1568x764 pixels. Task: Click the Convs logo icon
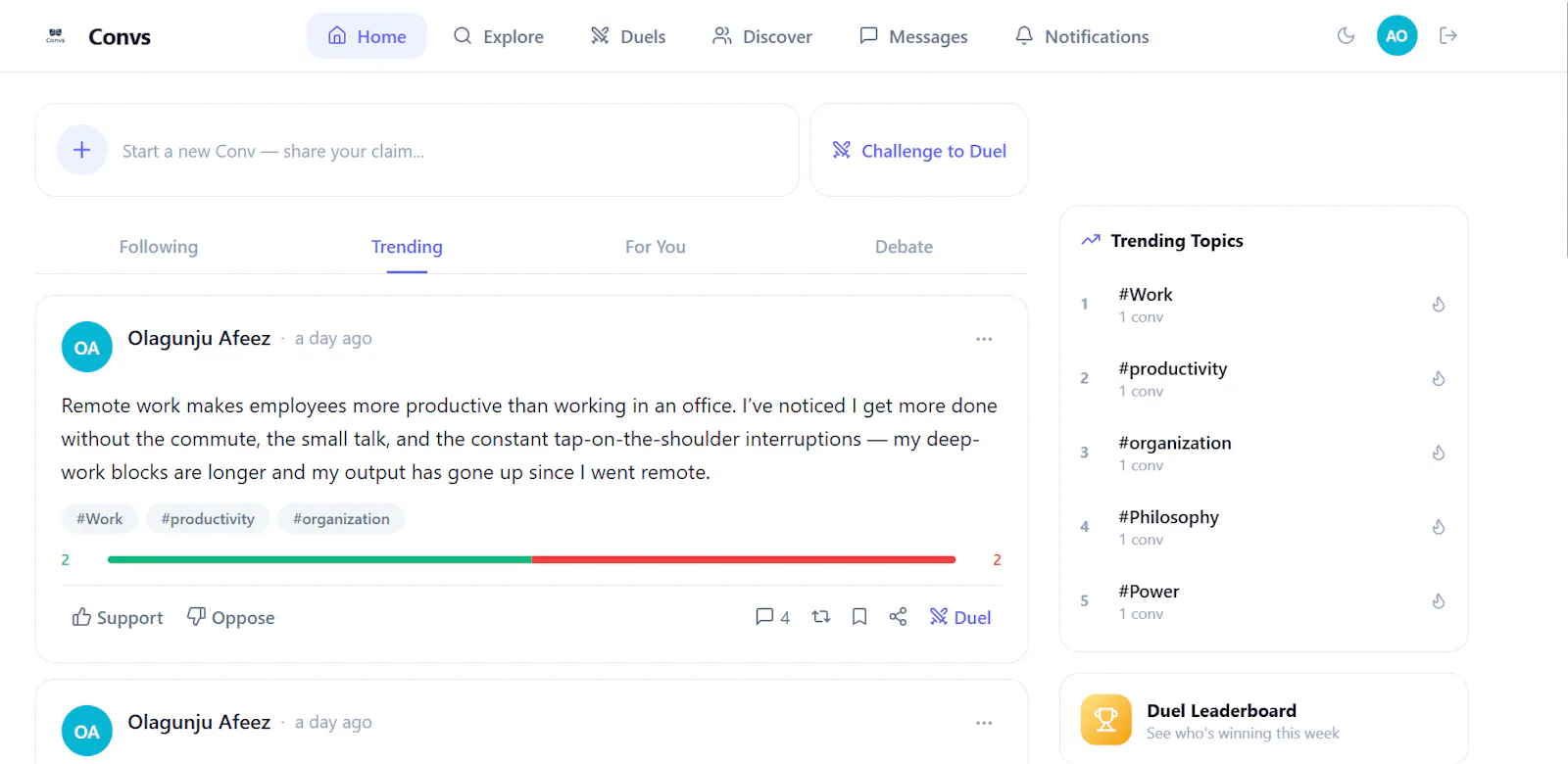click(x=56, y=36)
